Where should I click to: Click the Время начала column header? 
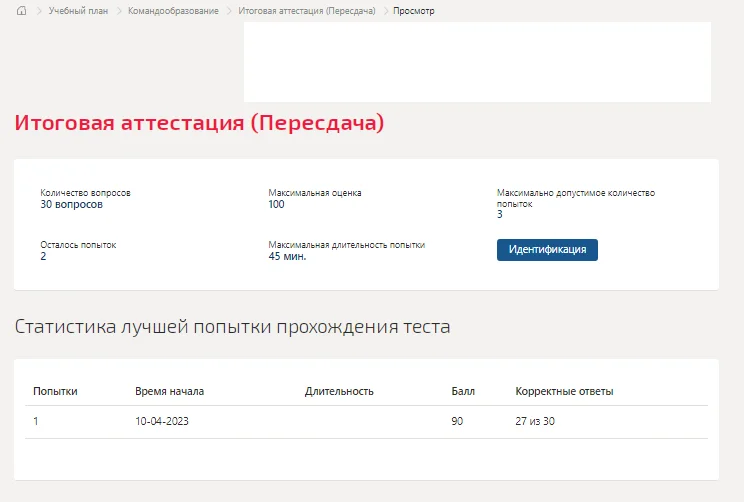tap(169, 391)
